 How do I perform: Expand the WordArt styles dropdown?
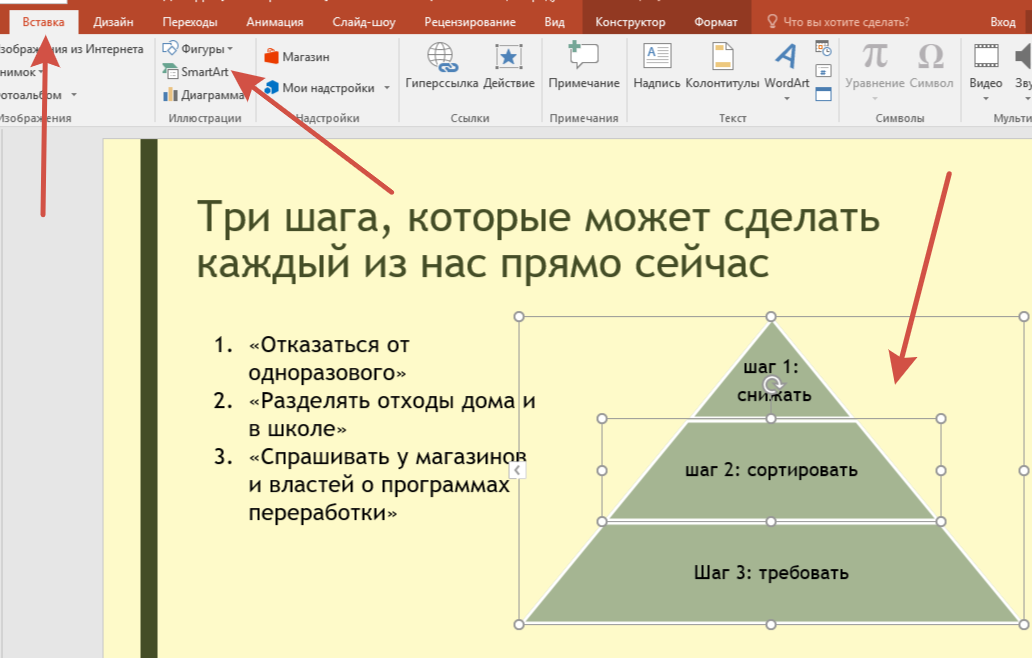click(x=787, y=98)
